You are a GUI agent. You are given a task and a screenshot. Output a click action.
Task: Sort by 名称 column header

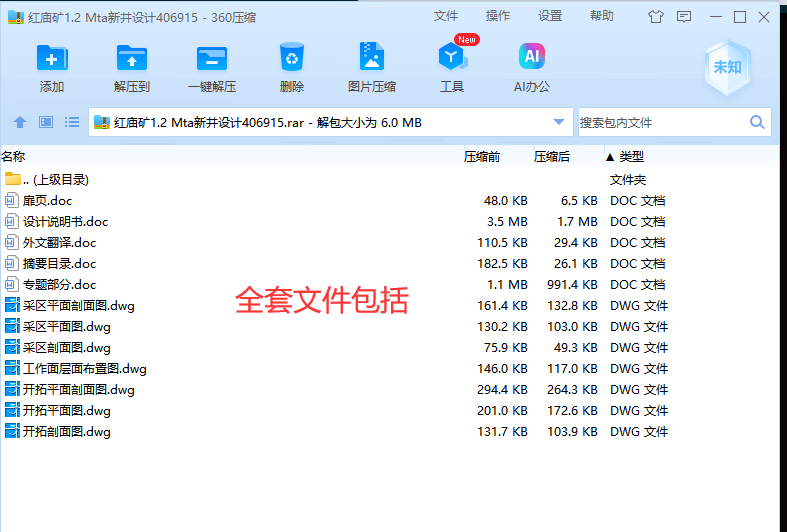13,157
